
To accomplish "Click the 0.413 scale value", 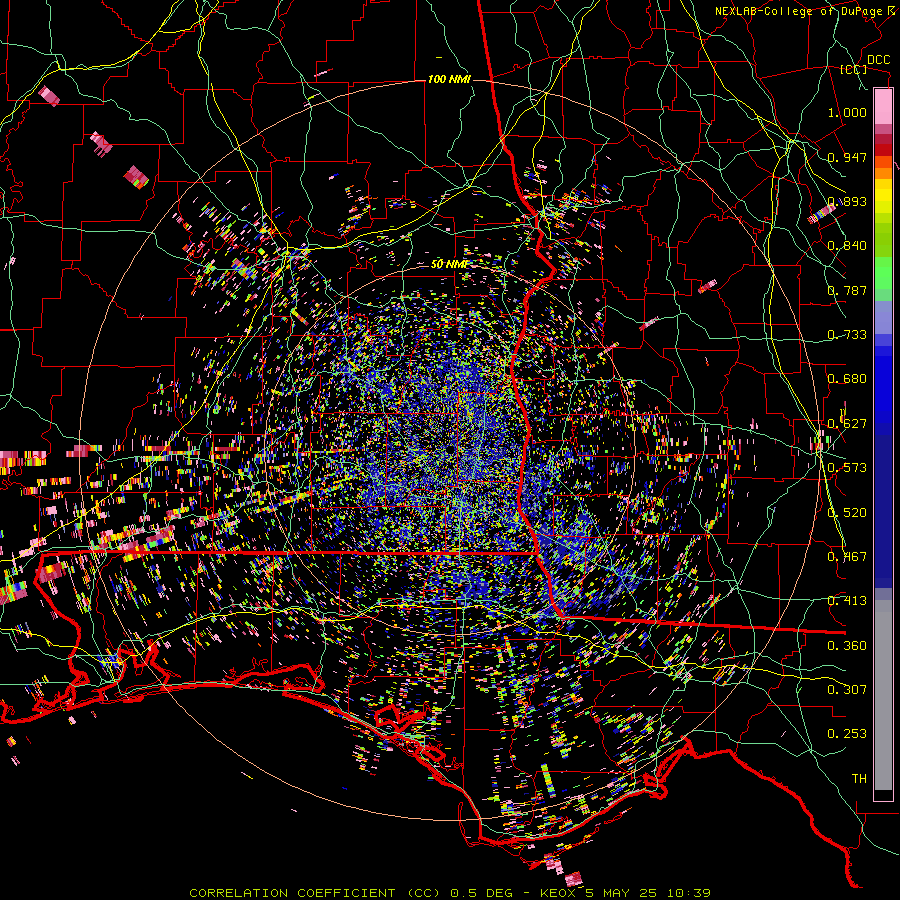I will click(x=847, y=601).
